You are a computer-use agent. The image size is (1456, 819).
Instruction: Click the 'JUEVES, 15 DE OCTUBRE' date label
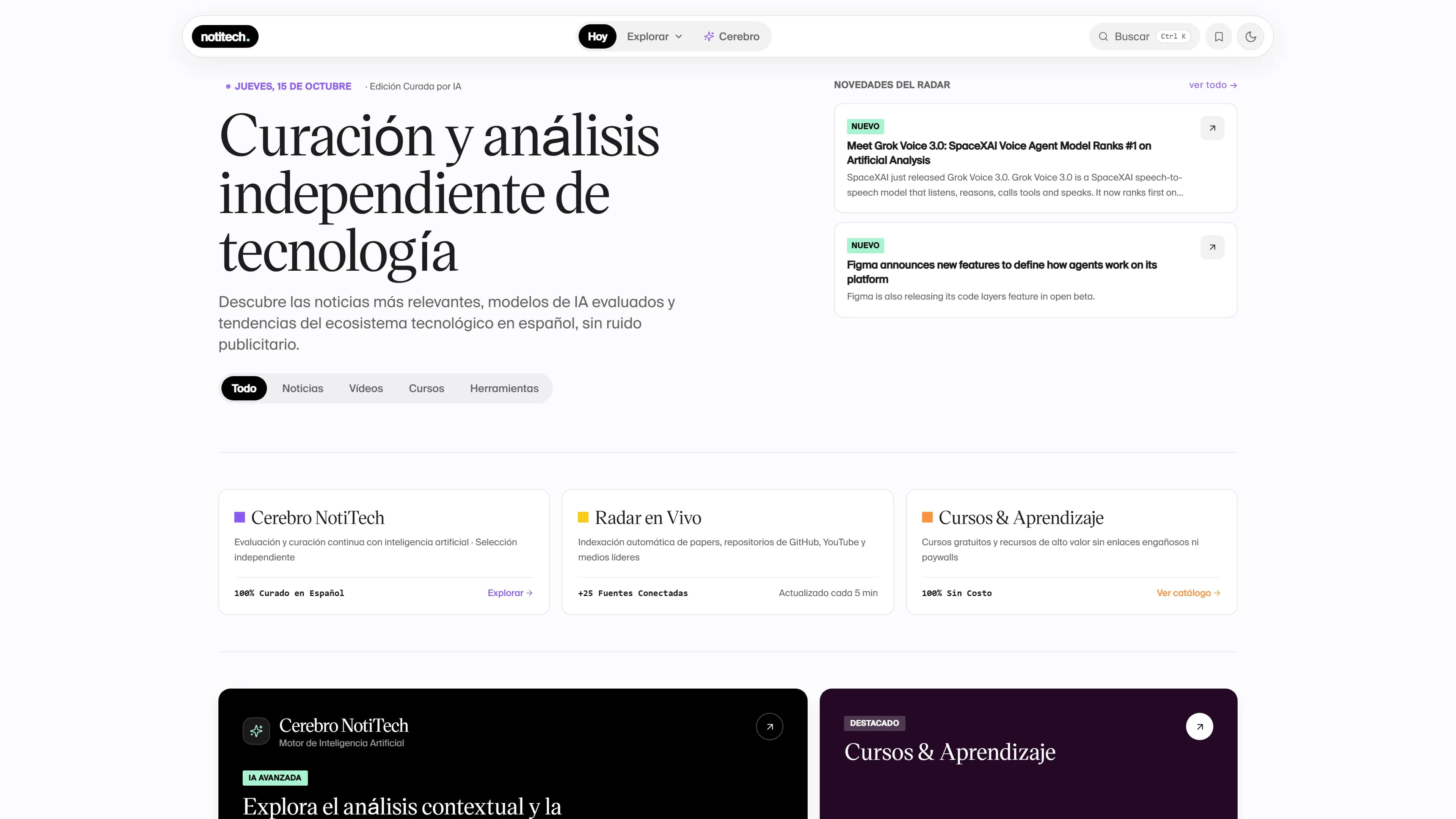293,86
